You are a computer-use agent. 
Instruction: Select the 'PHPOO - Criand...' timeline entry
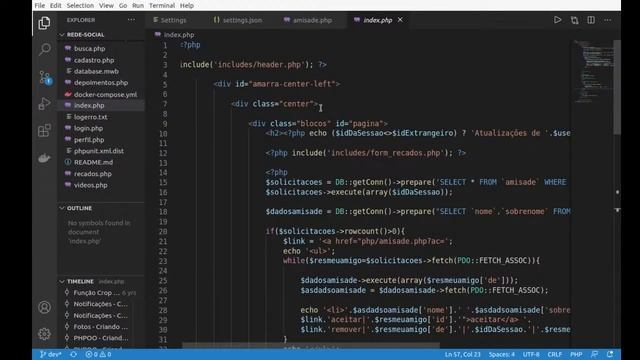100,338
